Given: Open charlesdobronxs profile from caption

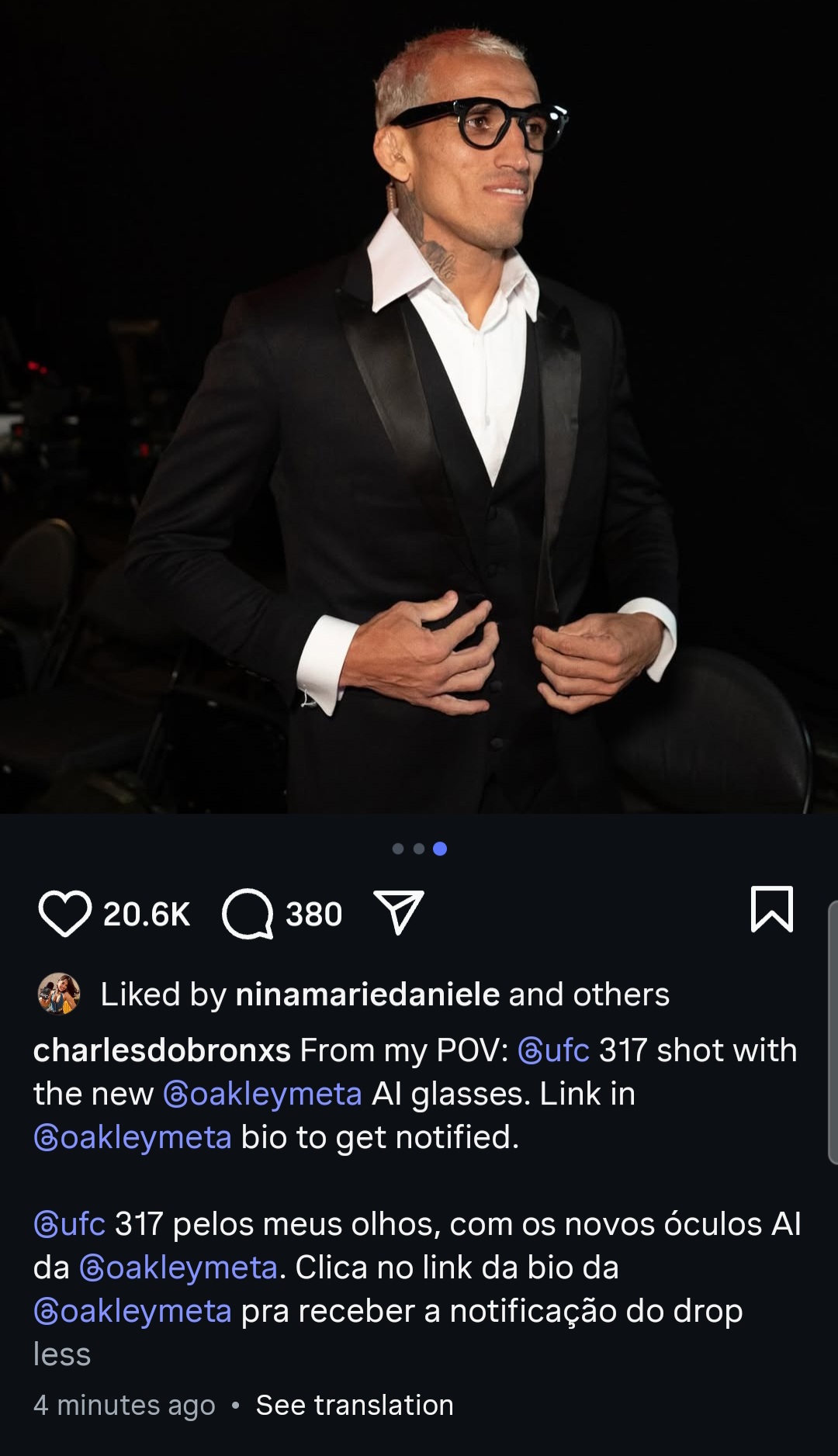Looking at the screenshot, I should [x=161, y=1050].
